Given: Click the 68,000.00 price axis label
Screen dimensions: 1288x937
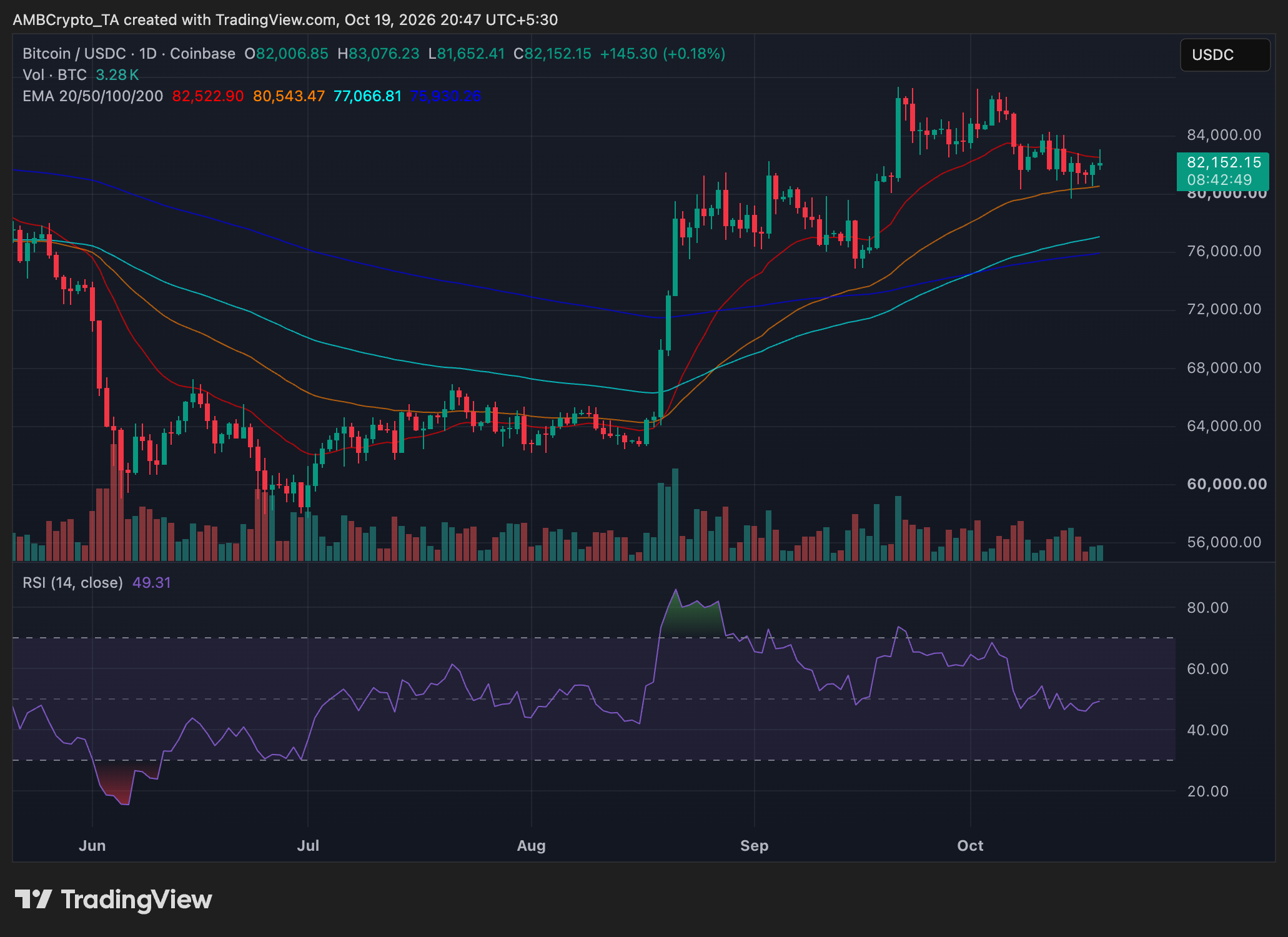Looking at the screenshot, I should [1224, 368].
